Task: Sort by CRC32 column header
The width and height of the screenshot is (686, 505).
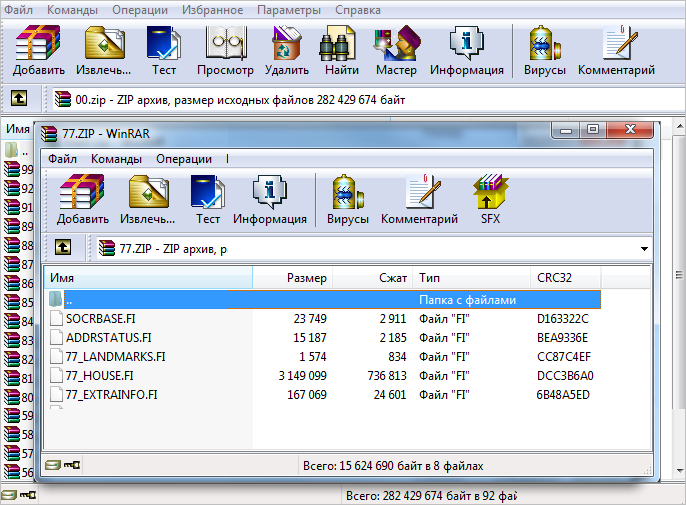Action: (x=566, y=277)
